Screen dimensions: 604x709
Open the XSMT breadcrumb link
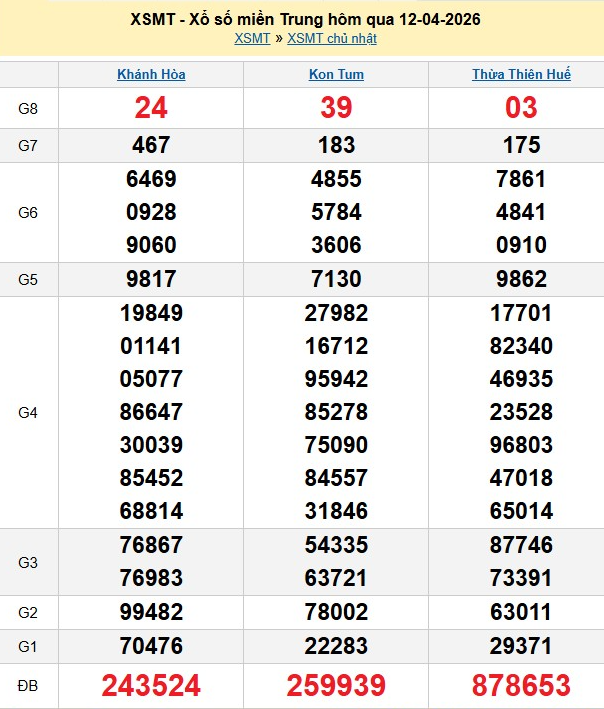click(x=252, y=39)
